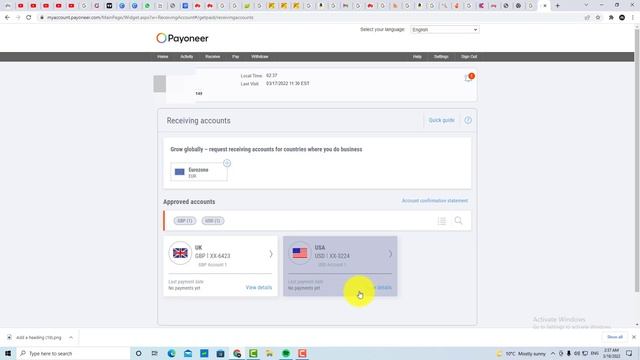Close the downloads bar
Image resolution: width=640 pixels, height=360 pixels.
click(x=633, y=337)
